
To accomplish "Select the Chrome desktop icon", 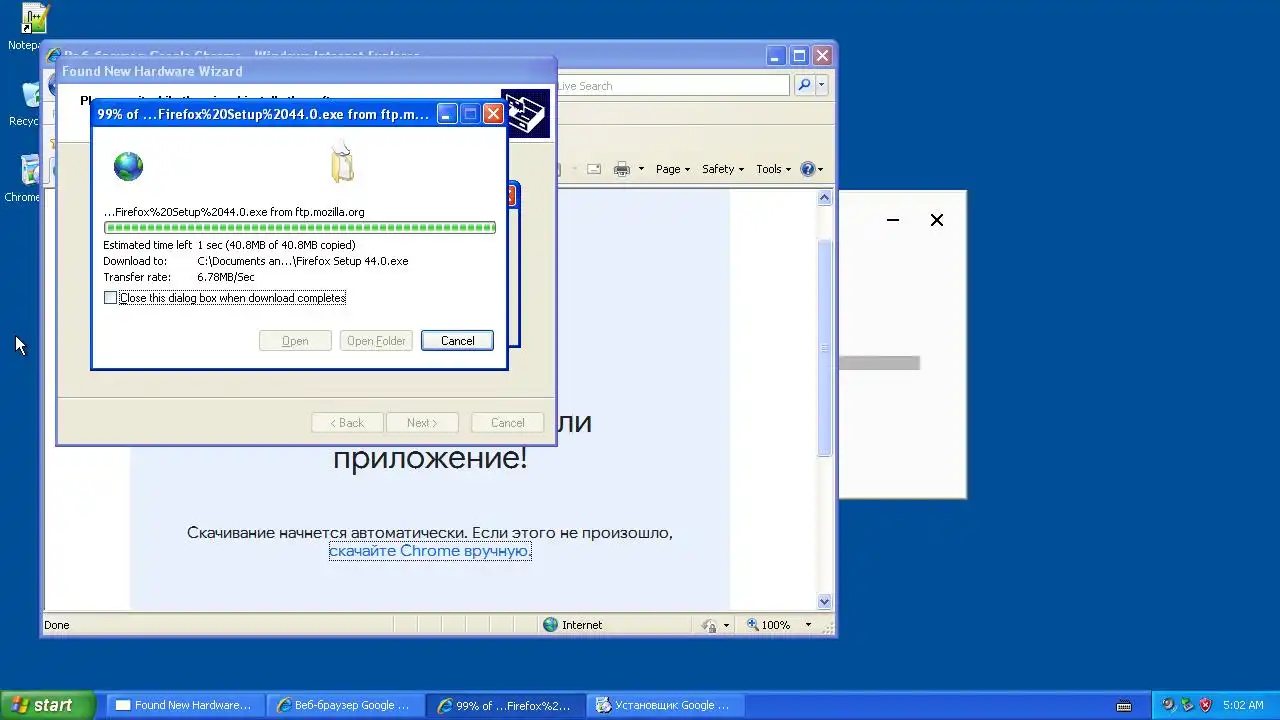I will click(28, 180).
